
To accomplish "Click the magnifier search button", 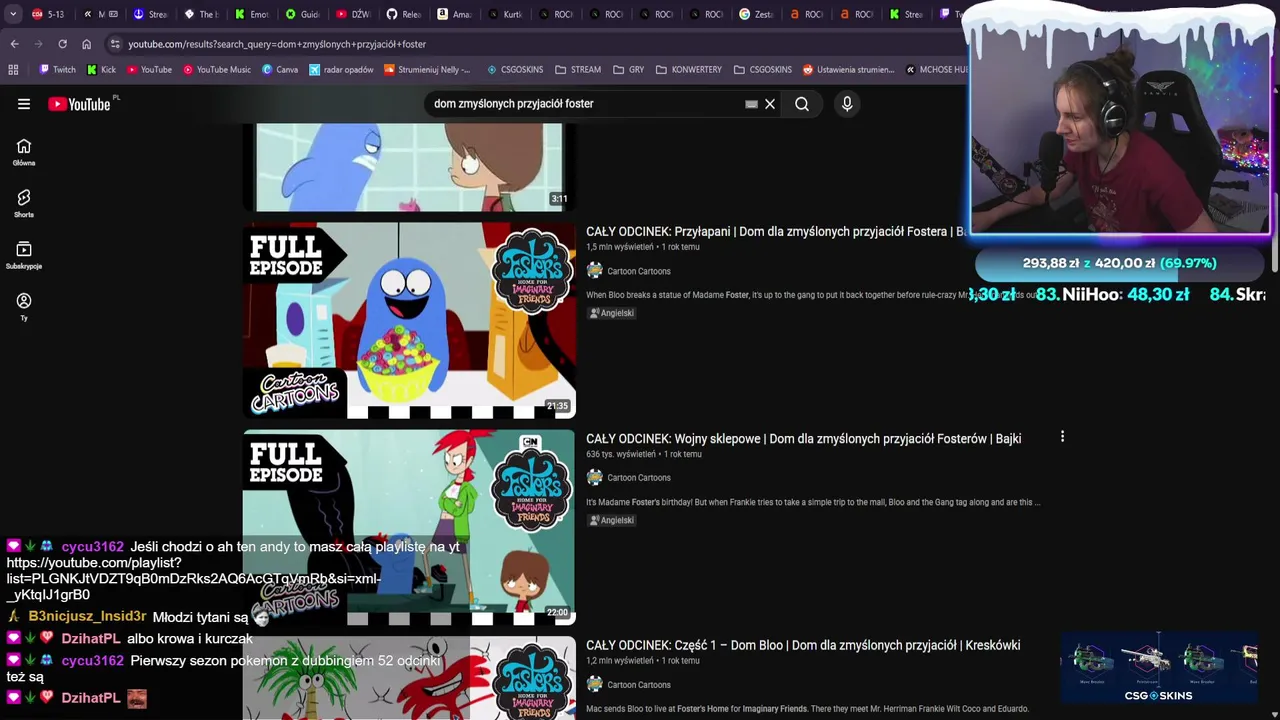I will click(x=802, y=104).
